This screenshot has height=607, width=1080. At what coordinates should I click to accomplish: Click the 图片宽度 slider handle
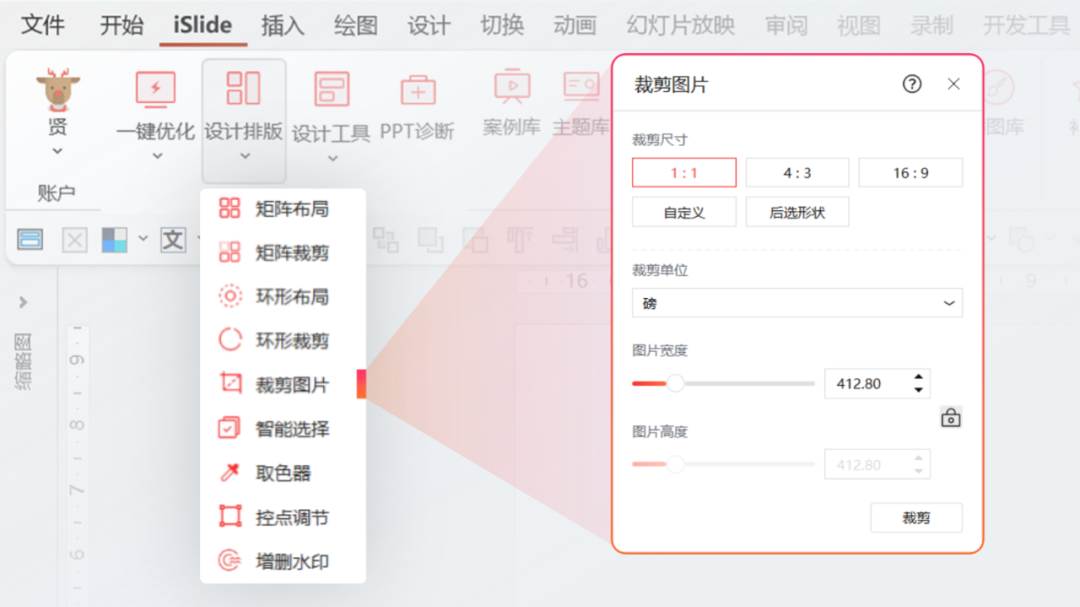click(675, 384)
